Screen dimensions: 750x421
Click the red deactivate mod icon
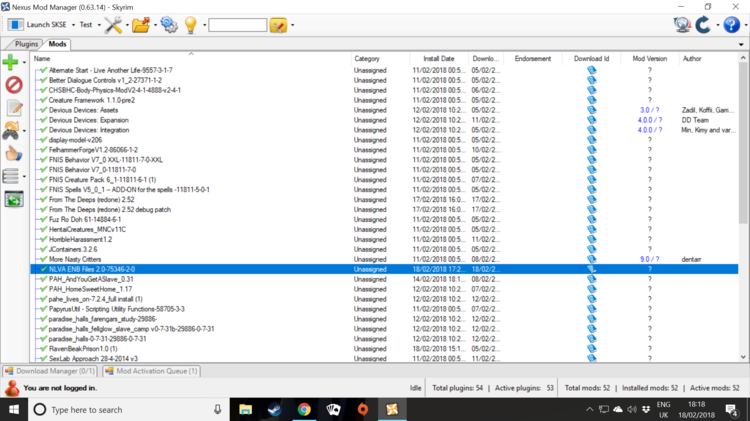14,85
